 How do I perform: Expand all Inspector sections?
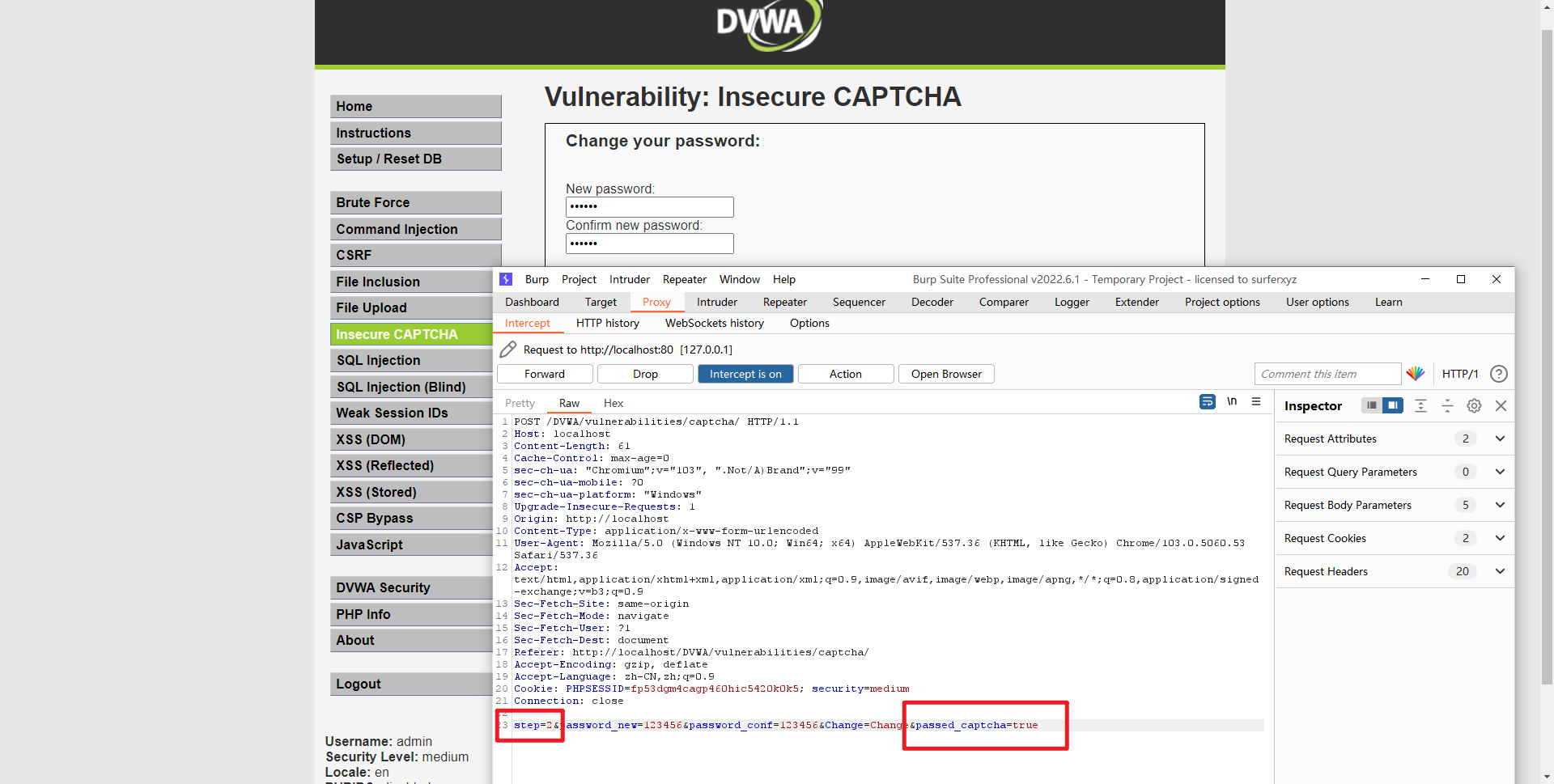[x=1420, y=405]
